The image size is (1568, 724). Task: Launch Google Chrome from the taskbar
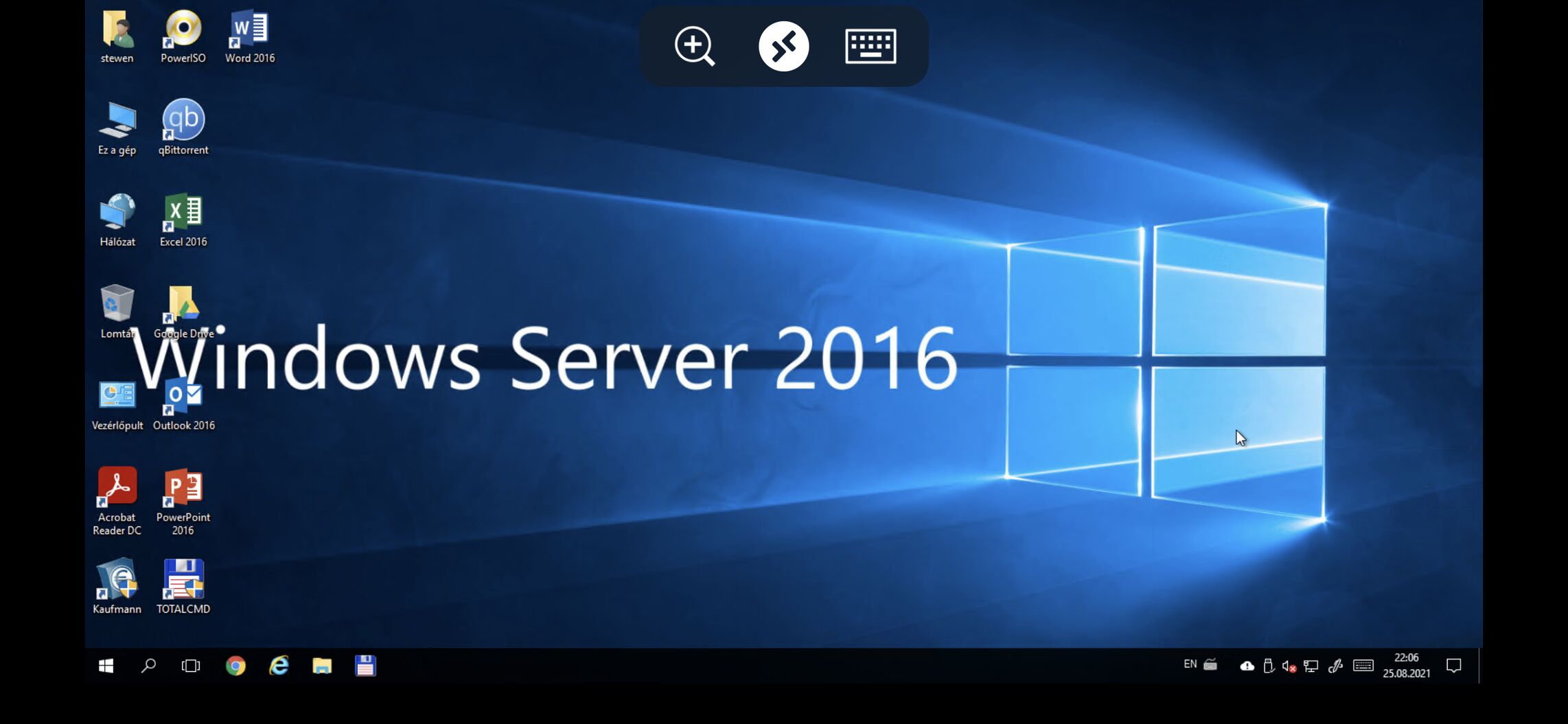point(235,666)
